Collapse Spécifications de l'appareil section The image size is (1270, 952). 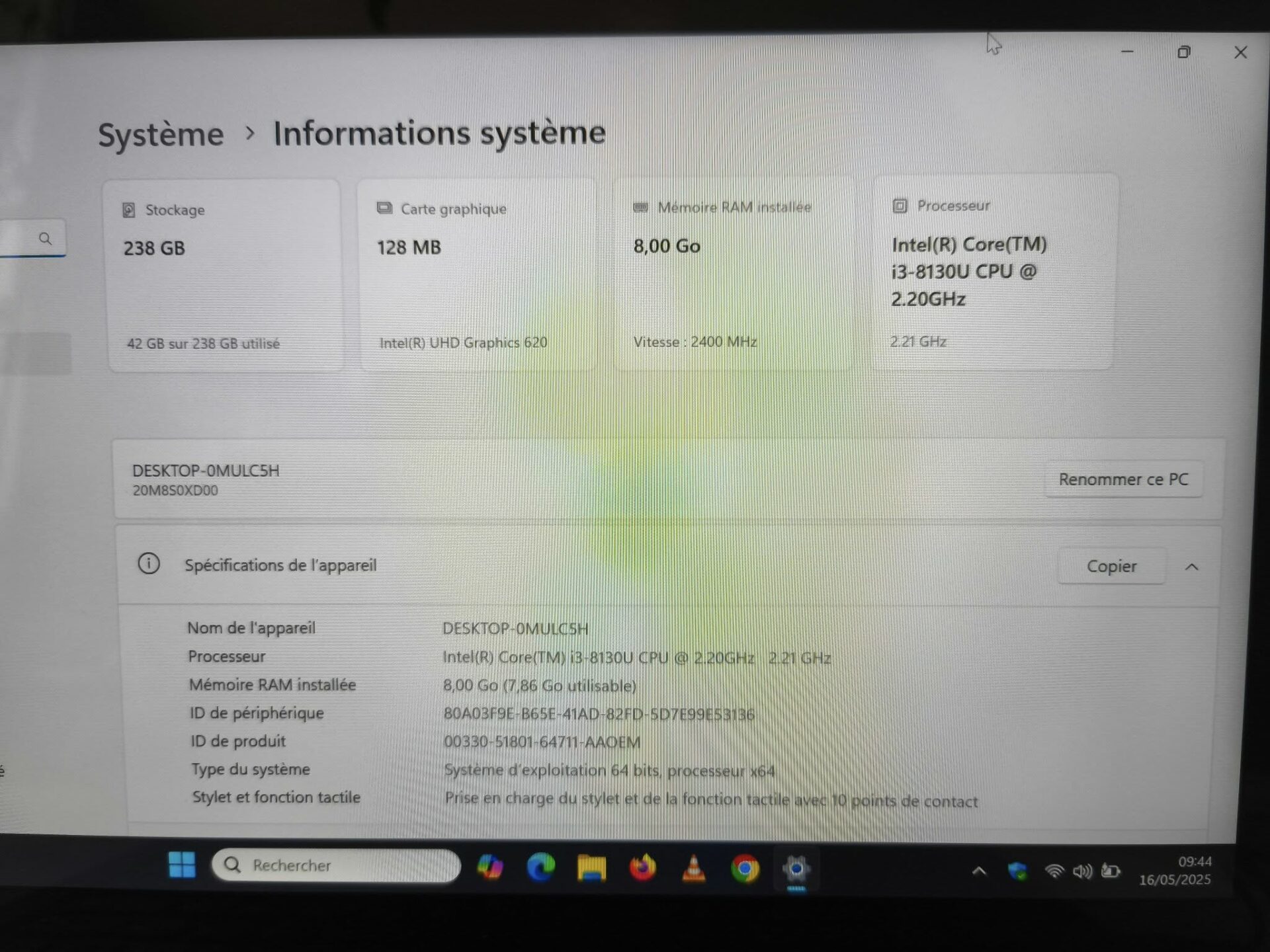pyautogui.click(x=1192, y=567)
